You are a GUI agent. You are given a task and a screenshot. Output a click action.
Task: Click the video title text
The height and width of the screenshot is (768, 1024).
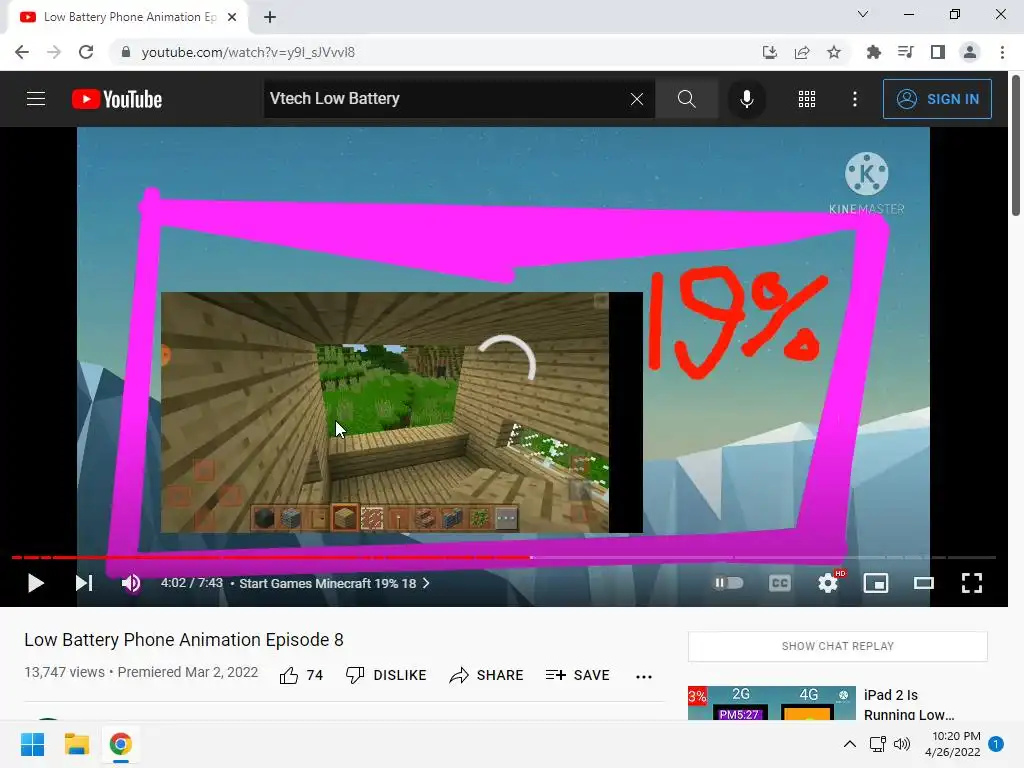(184, 640)
